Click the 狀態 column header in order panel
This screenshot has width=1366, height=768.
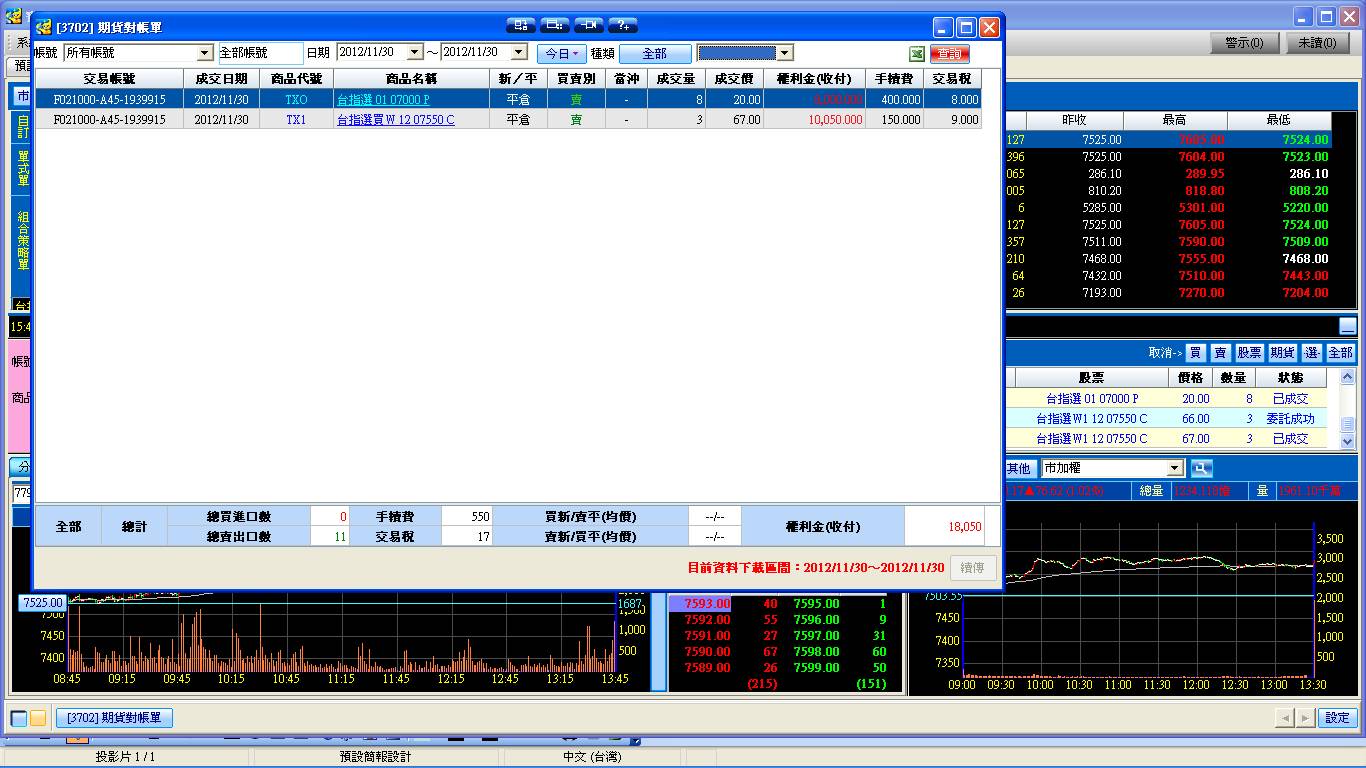[1291, 378]
